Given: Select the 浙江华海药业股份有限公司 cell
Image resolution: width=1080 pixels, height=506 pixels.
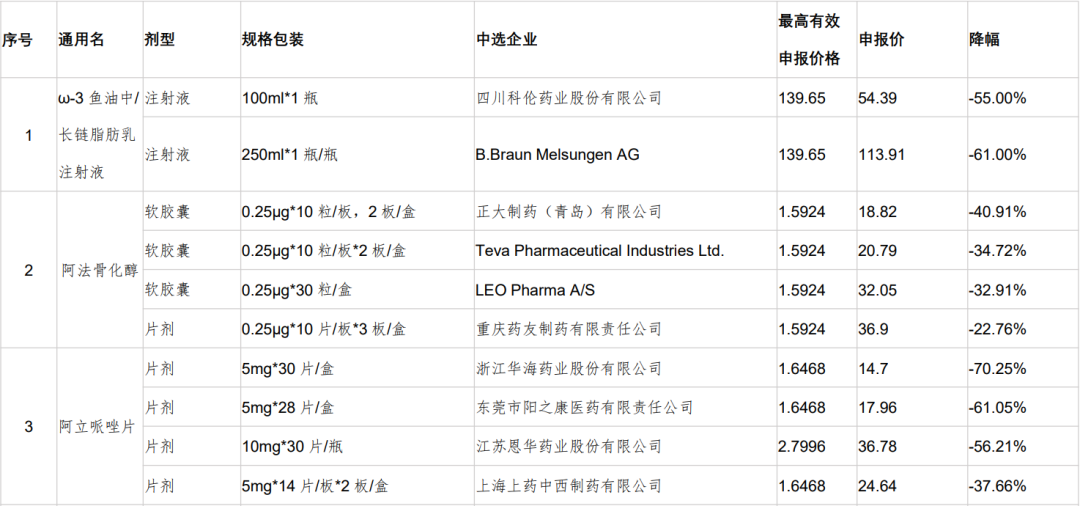Looking at the screenshot, I should (569, 369).
